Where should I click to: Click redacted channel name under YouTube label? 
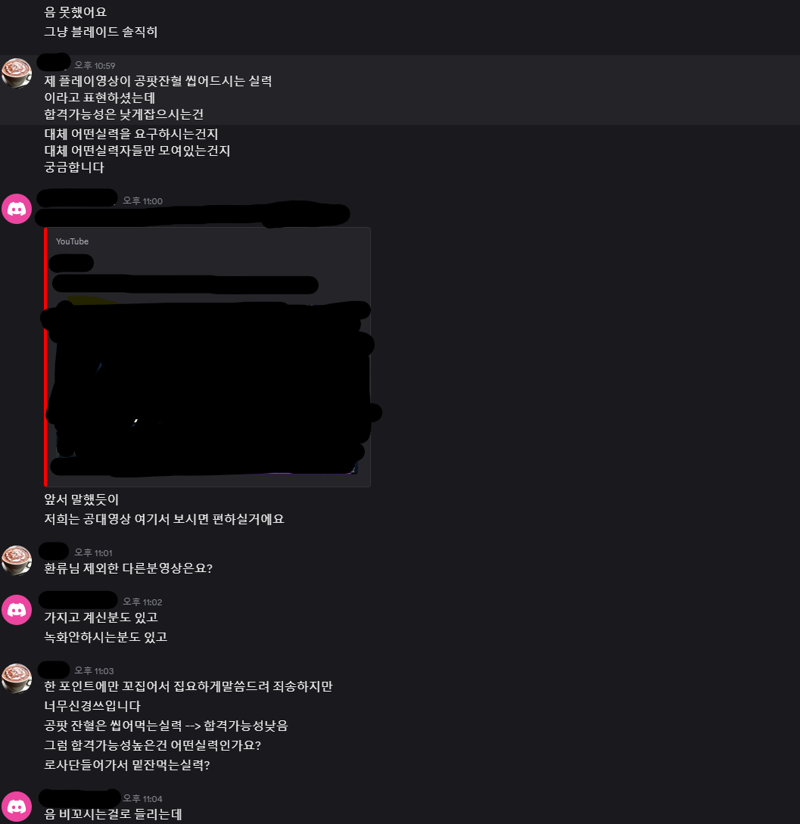[71, 263]
